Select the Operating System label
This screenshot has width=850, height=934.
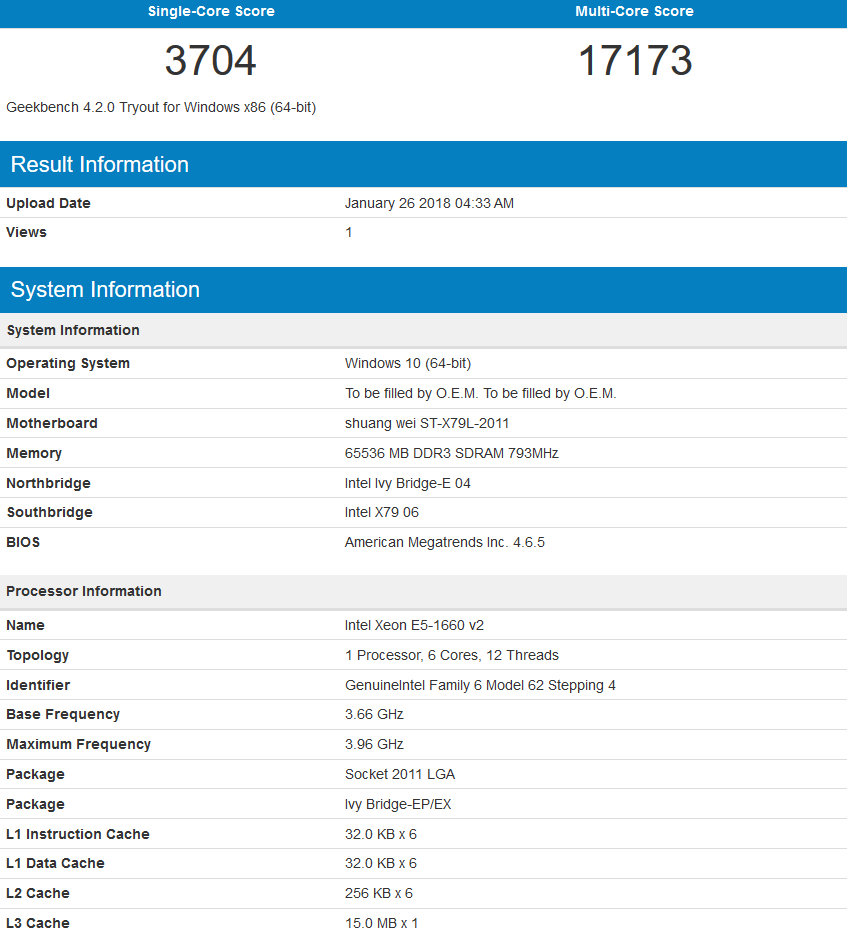(x=68, y=363)
